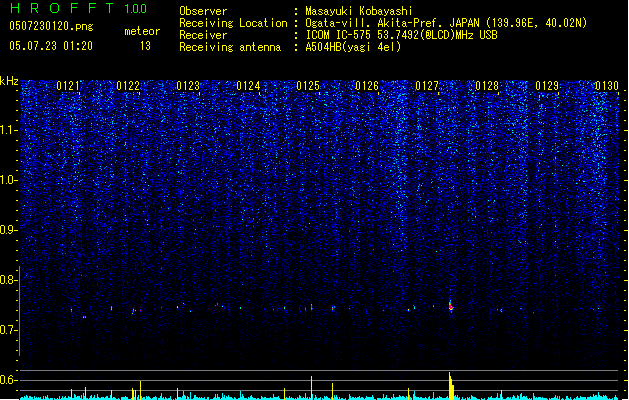Click the Receiving Location label
The height and width of the screenshot is (400, 629).
[233, 23]
